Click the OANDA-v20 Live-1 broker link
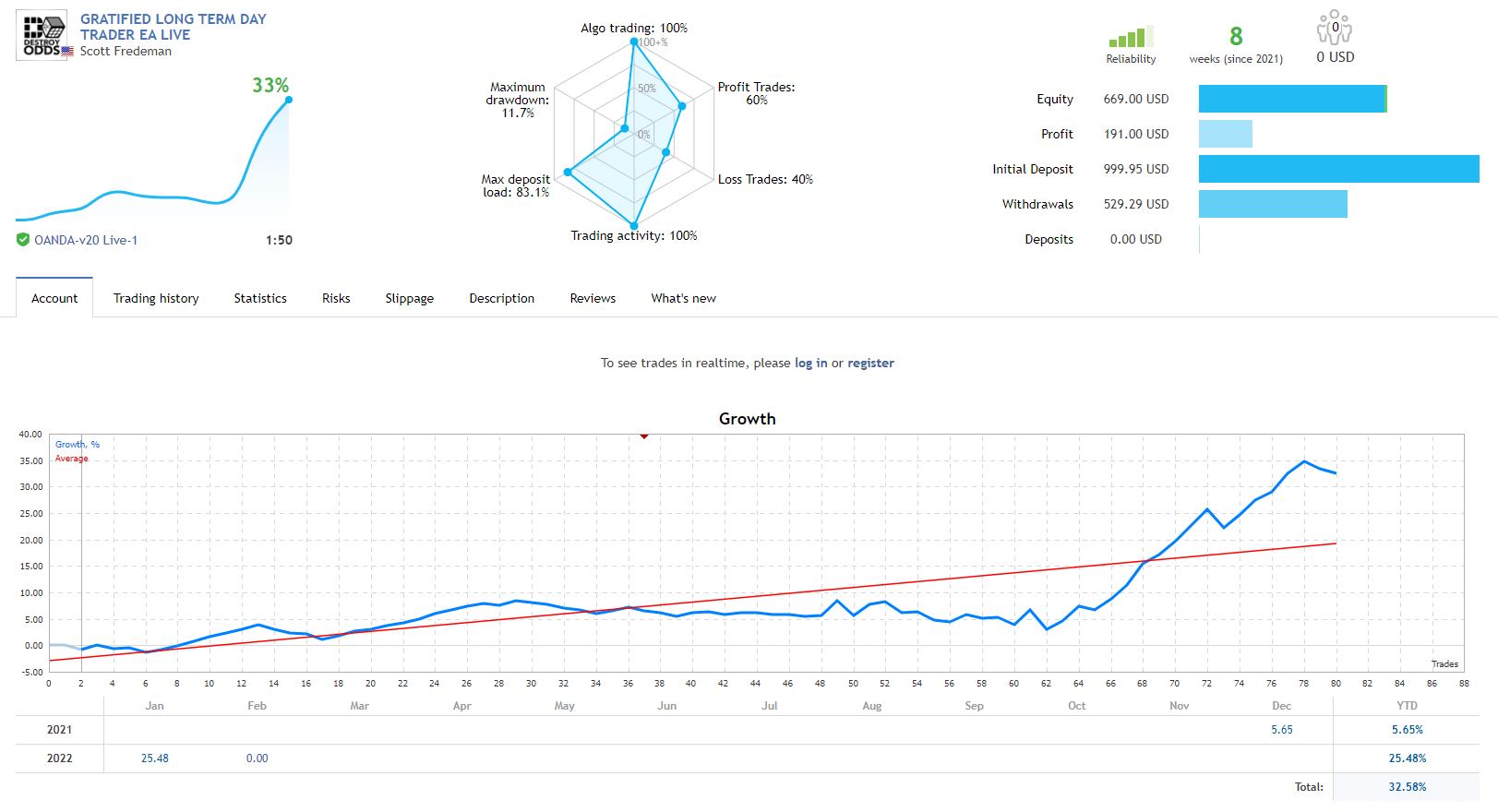The width and height of the screenshot is (1498, 812). point(86,240)
